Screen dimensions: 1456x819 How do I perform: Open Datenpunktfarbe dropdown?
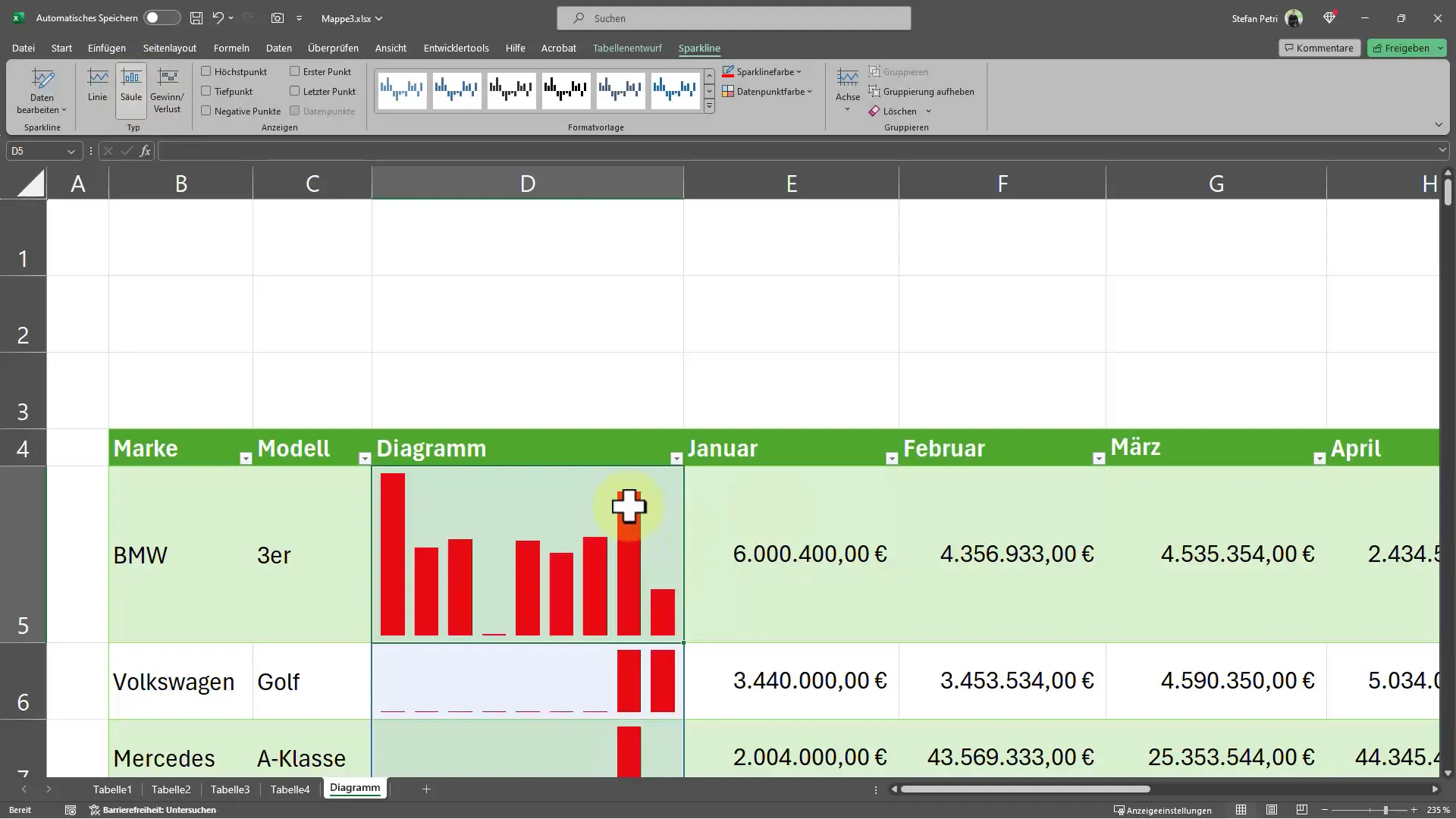(x=767, y=91)
